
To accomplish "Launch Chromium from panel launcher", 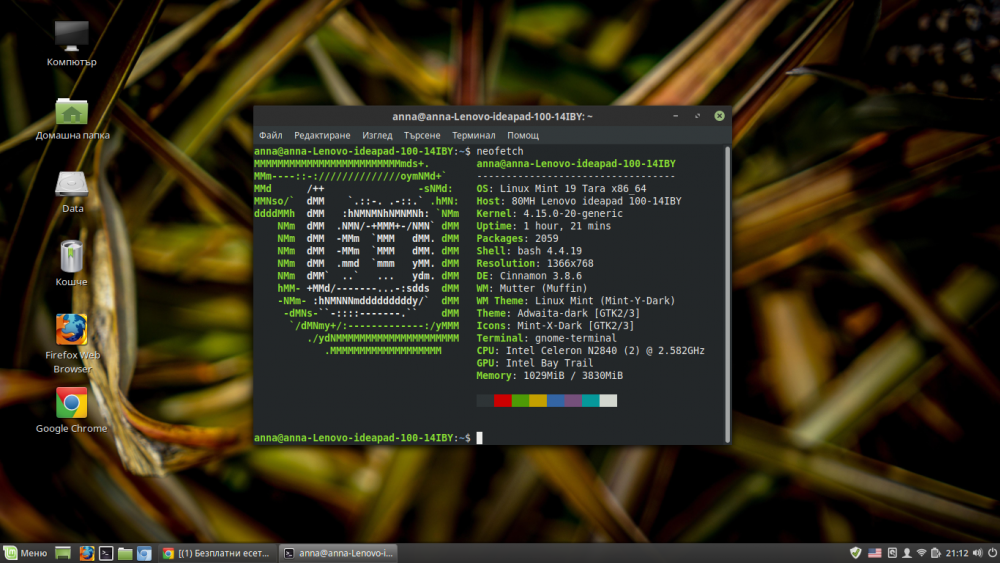I will click(144, 553).
